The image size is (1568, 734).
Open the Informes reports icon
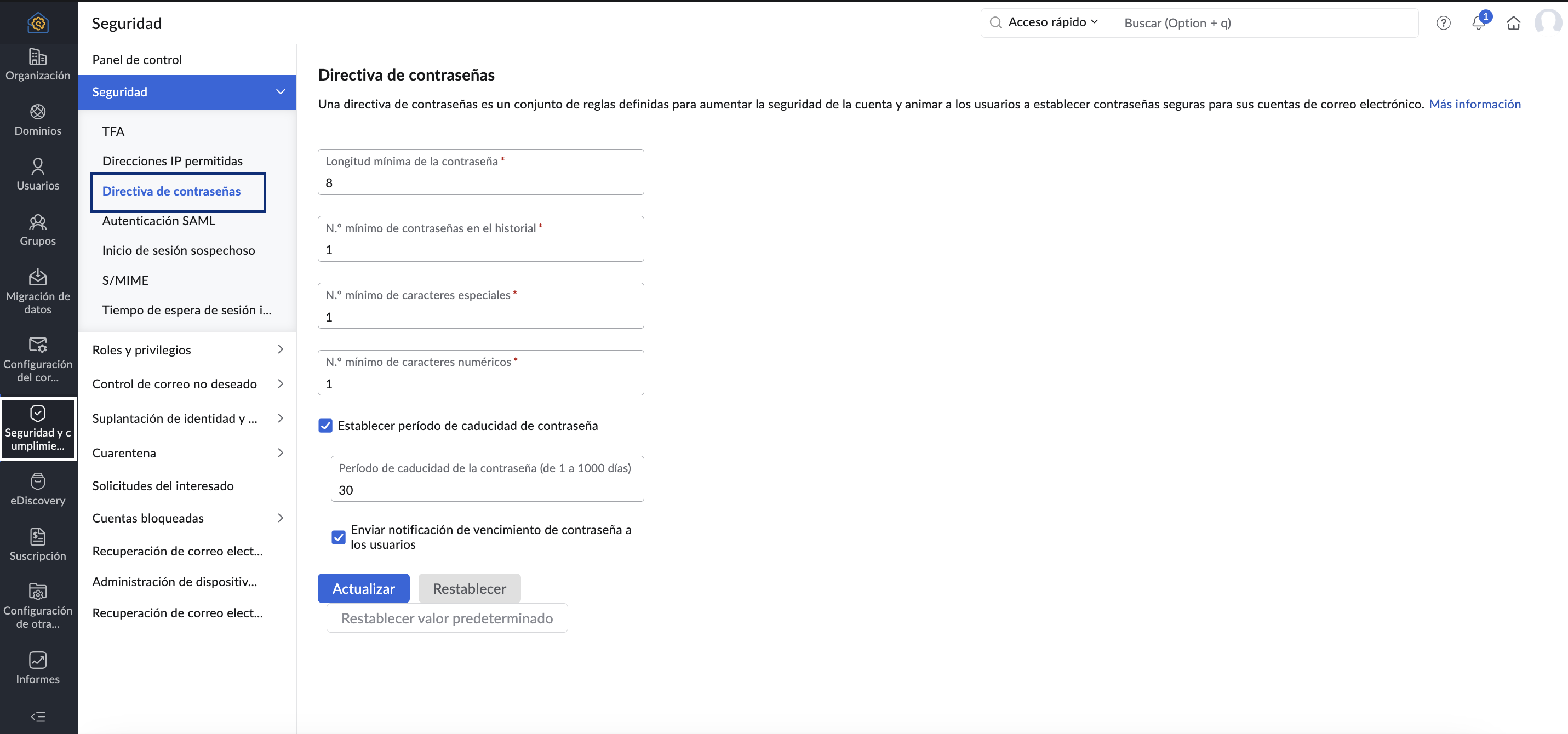coord(38,667)
